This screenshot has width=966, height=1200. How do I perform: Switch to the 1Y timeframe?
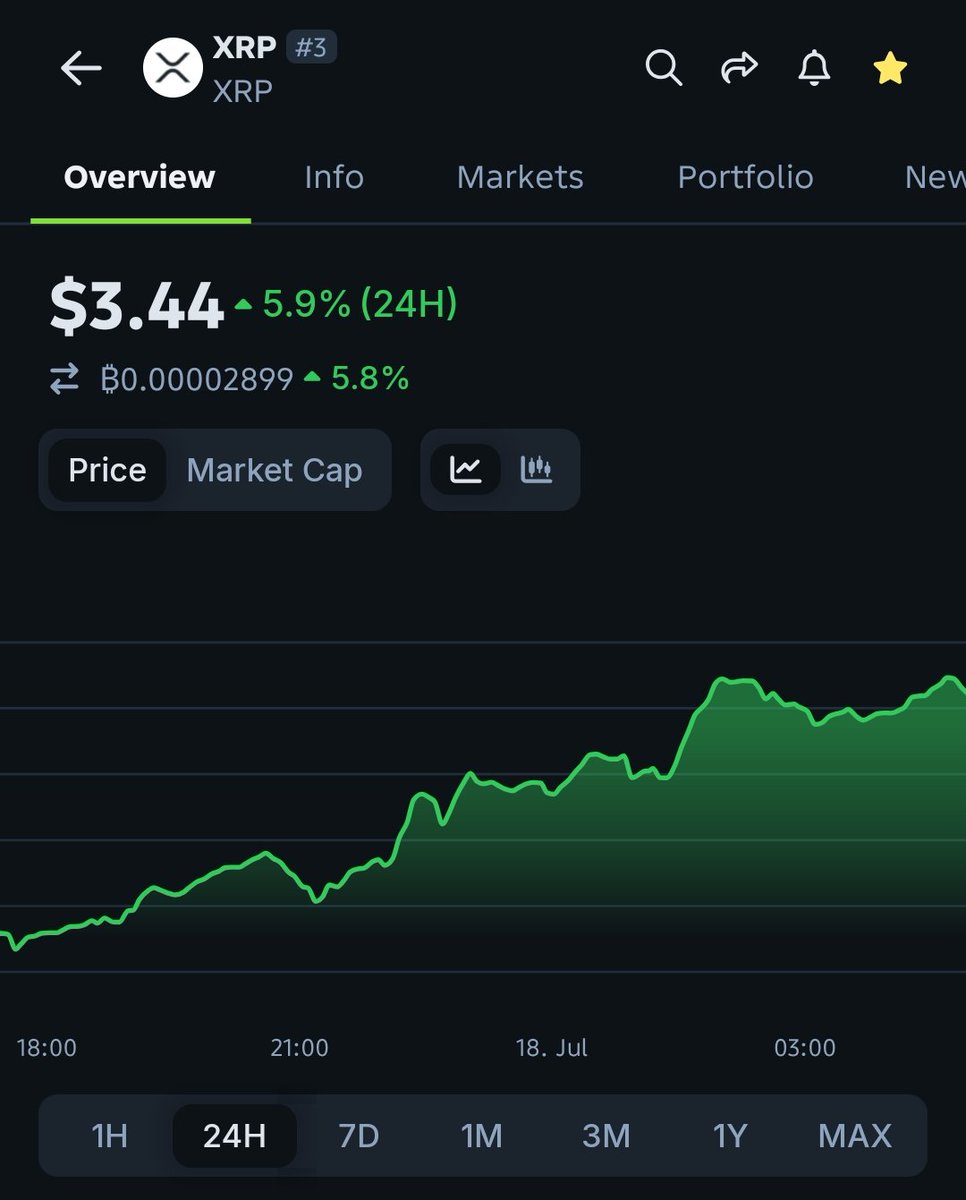[730, 1135]
